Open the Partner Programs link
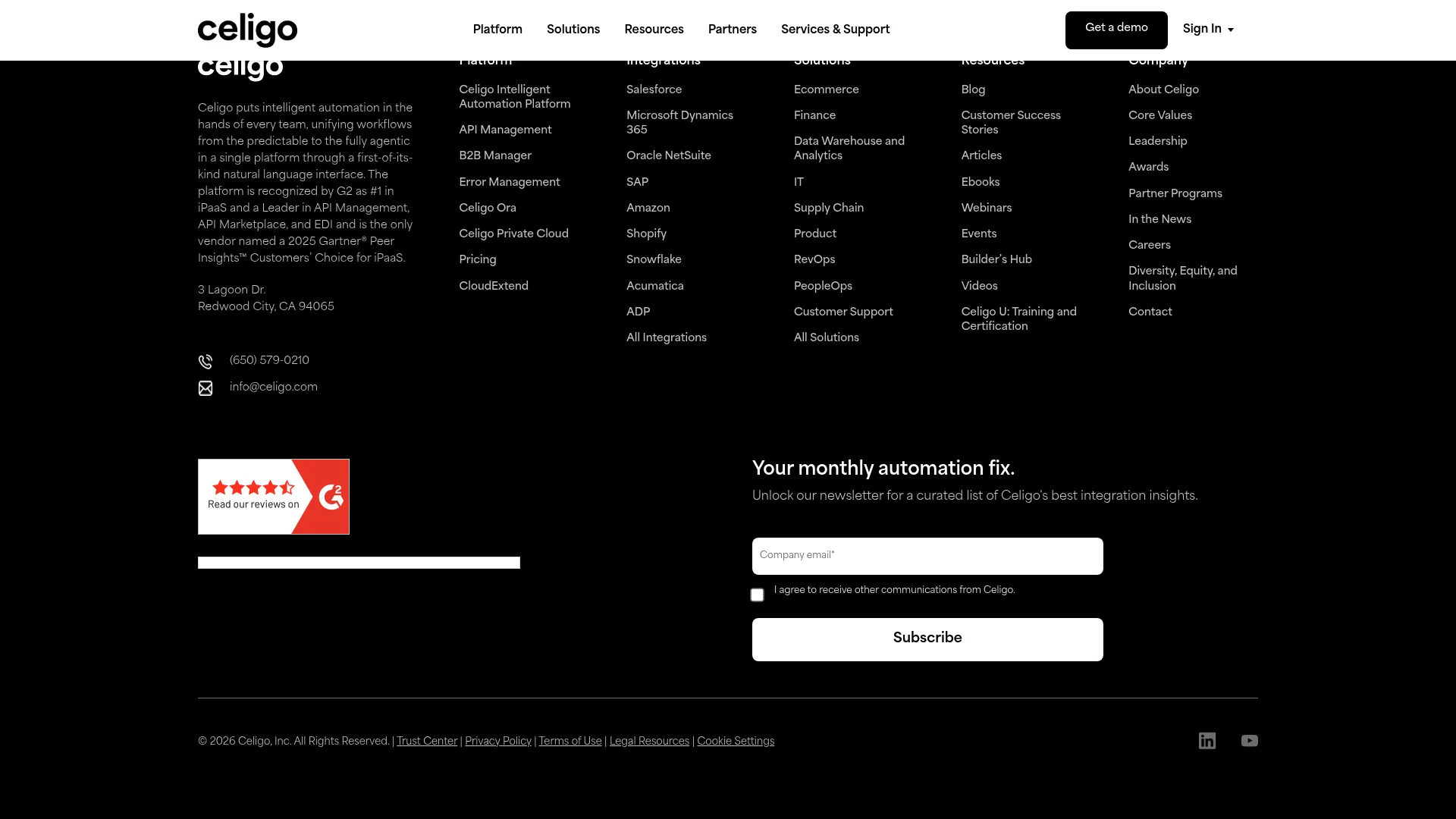Screen dimensions: 1456x819 pos(1175,194)
